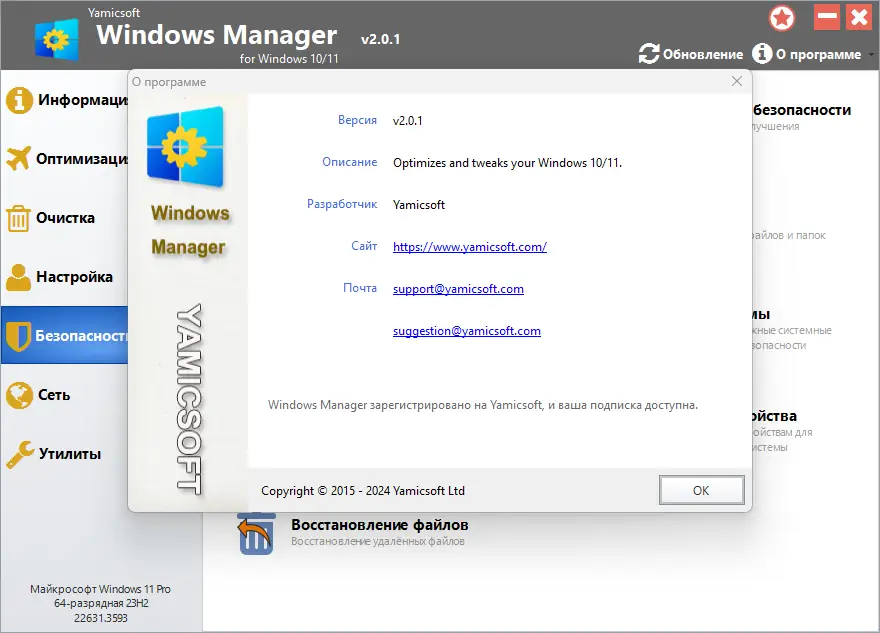Click the Утилиты wrench icon
This screenshot has height=633, width=880.
(x=20, y=454)
